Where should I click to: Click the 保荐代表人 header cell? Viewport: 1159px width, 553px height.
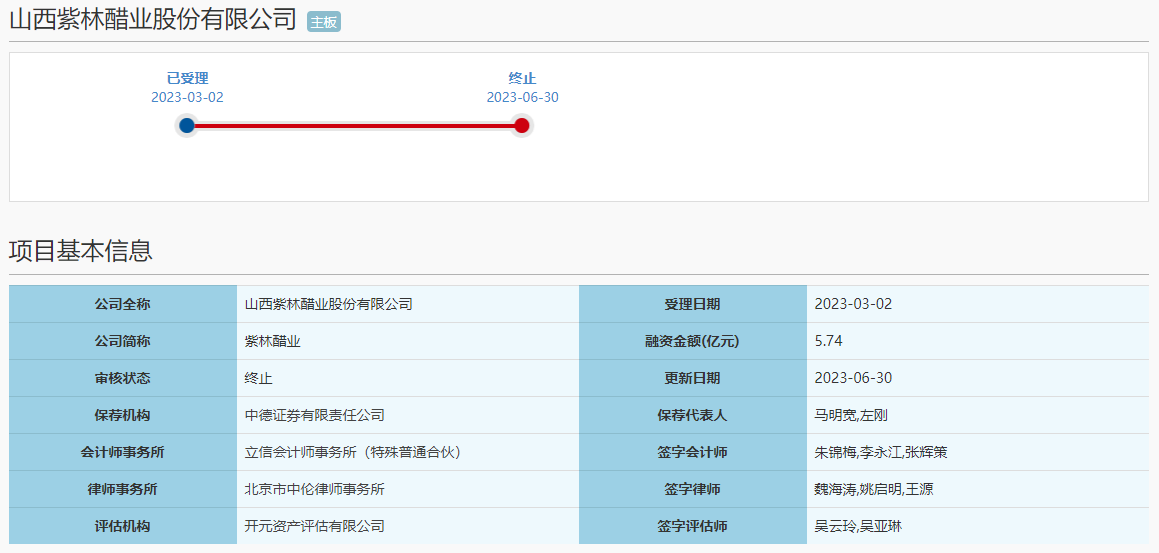[x=693, y=415]
